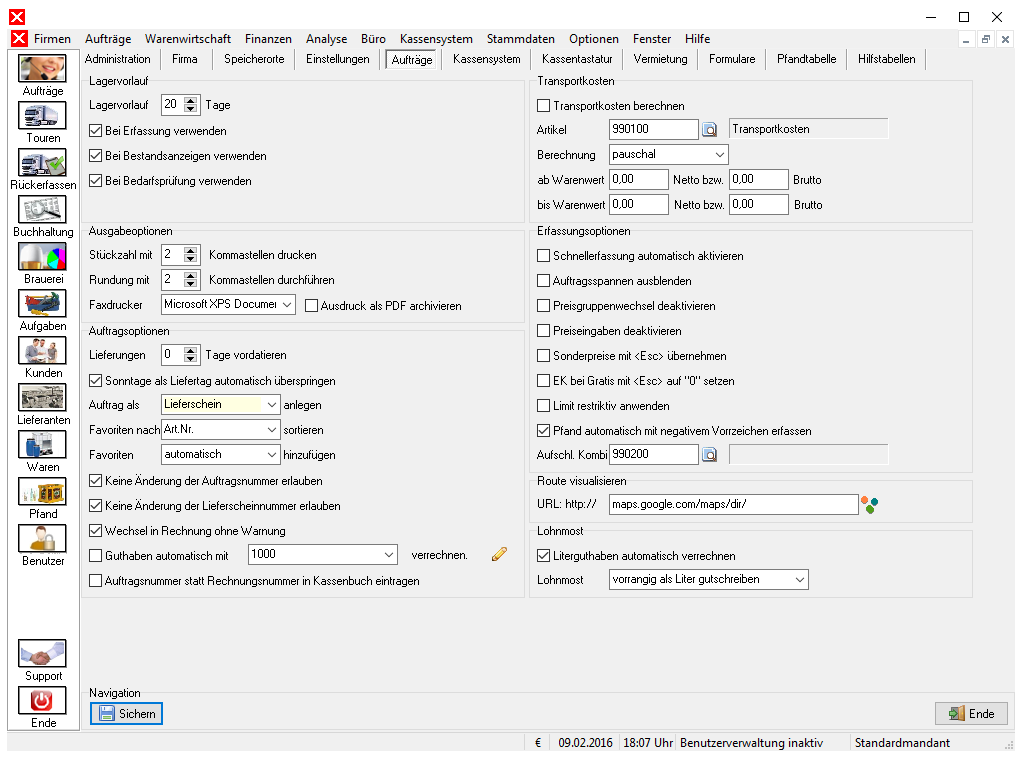The width and height of the screenshot is (1022, 758).
Task: Click the colored dots icon beside the route URL
Action: 869,504
